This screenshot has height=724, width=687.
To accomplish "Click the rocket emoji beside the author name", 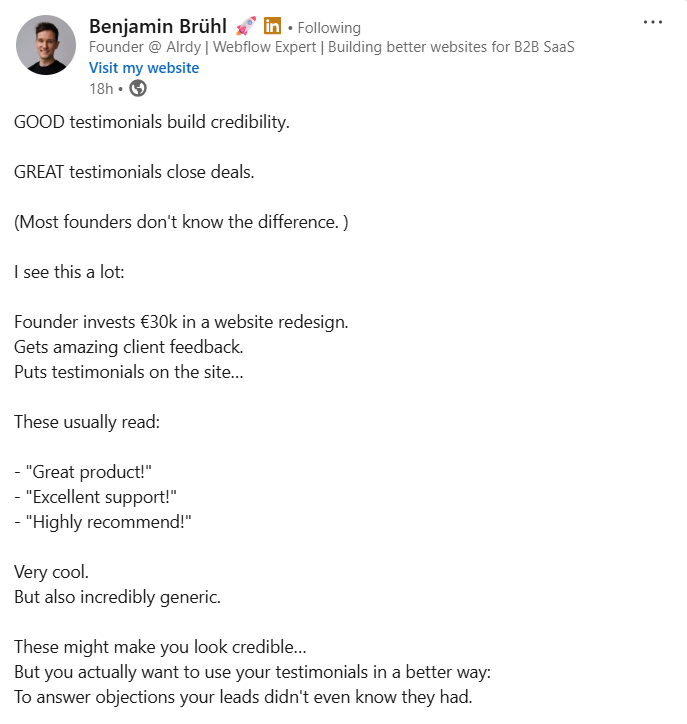I will click(x=246, y=26).
